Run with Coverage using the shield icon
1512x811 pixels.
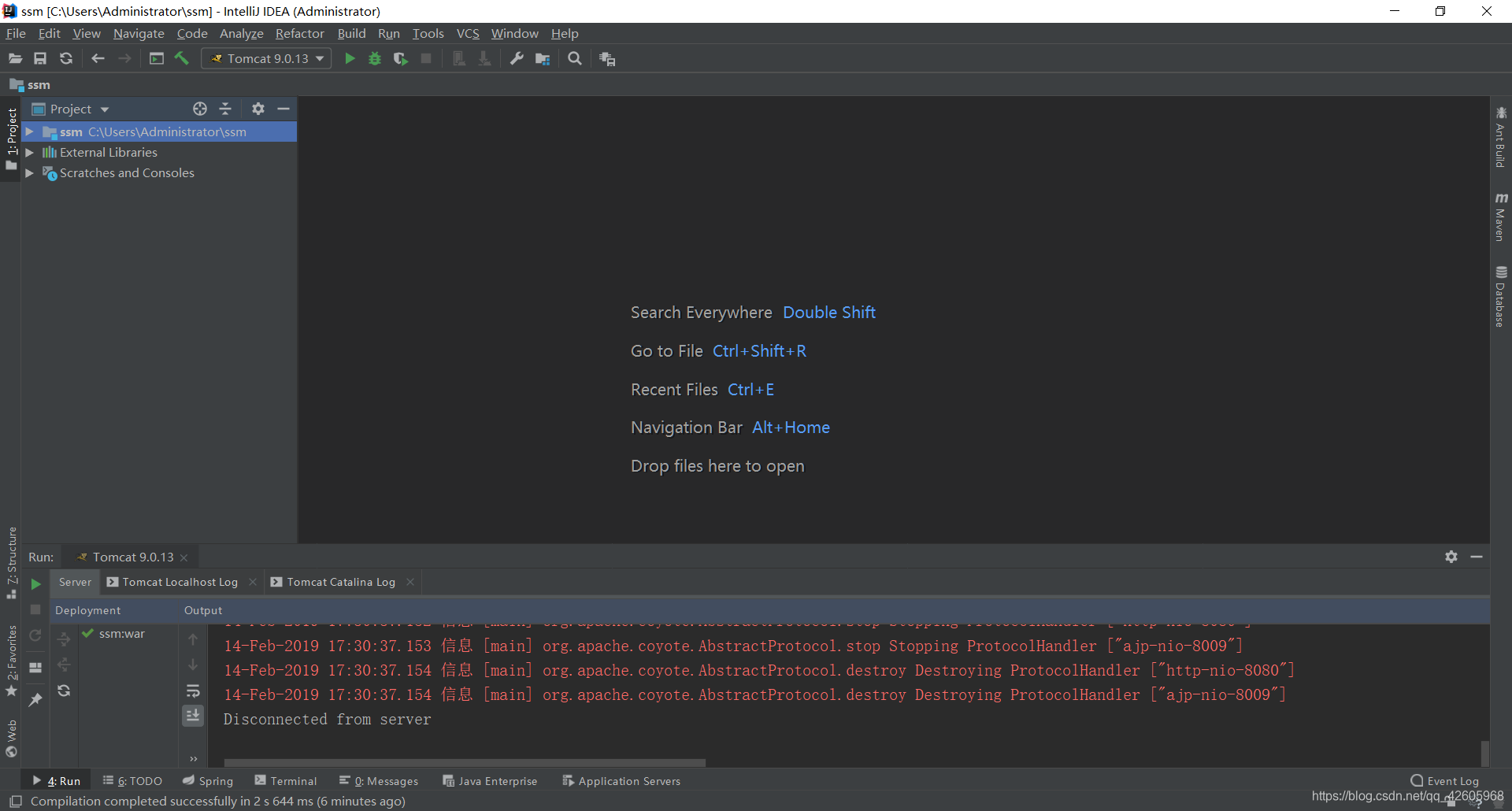coord(400,58)
